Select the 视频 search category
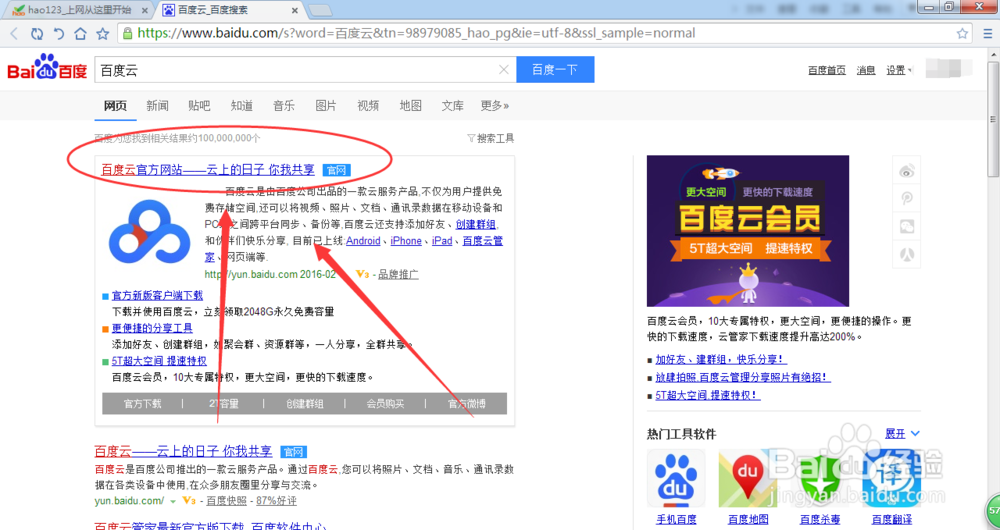Image resolution: width=1000 pixels, height=530 pixels. [368, 106]
